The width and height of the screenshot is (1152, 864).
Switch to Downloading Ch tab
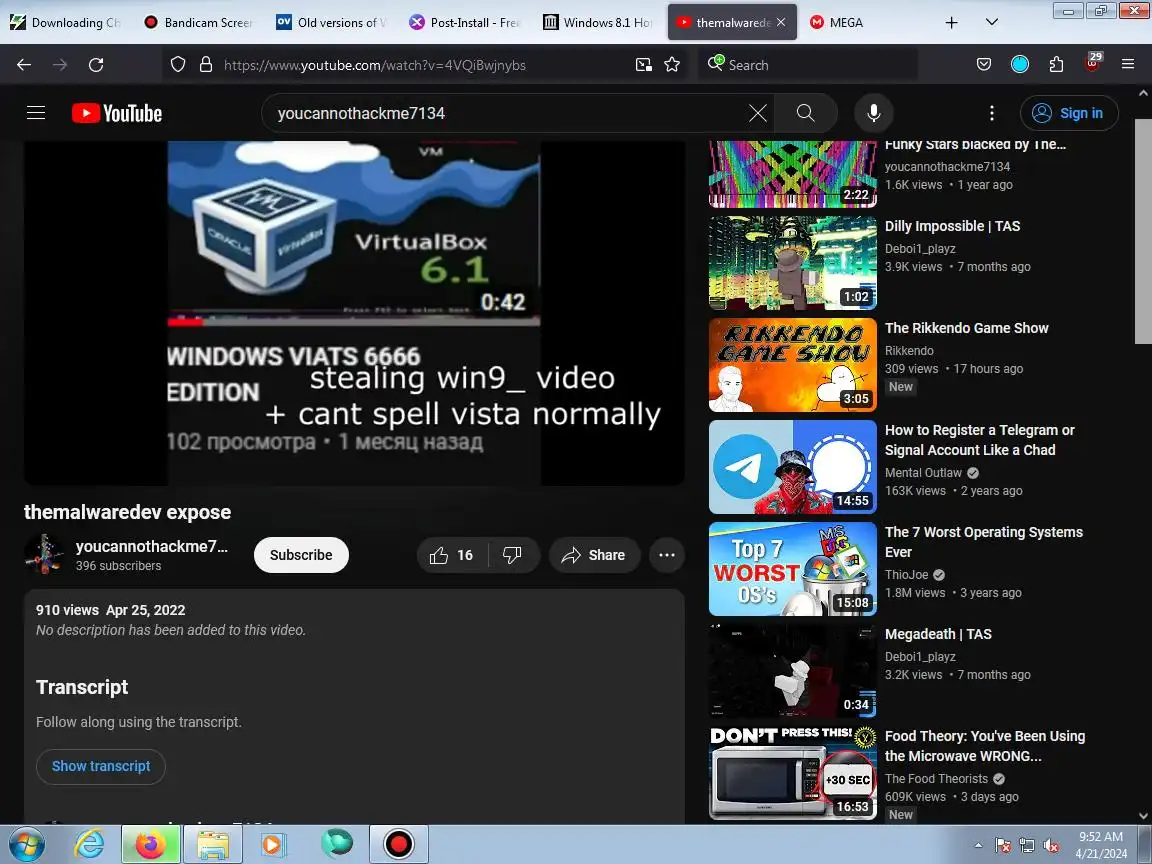pyautogui.click(x=65, y=22)
